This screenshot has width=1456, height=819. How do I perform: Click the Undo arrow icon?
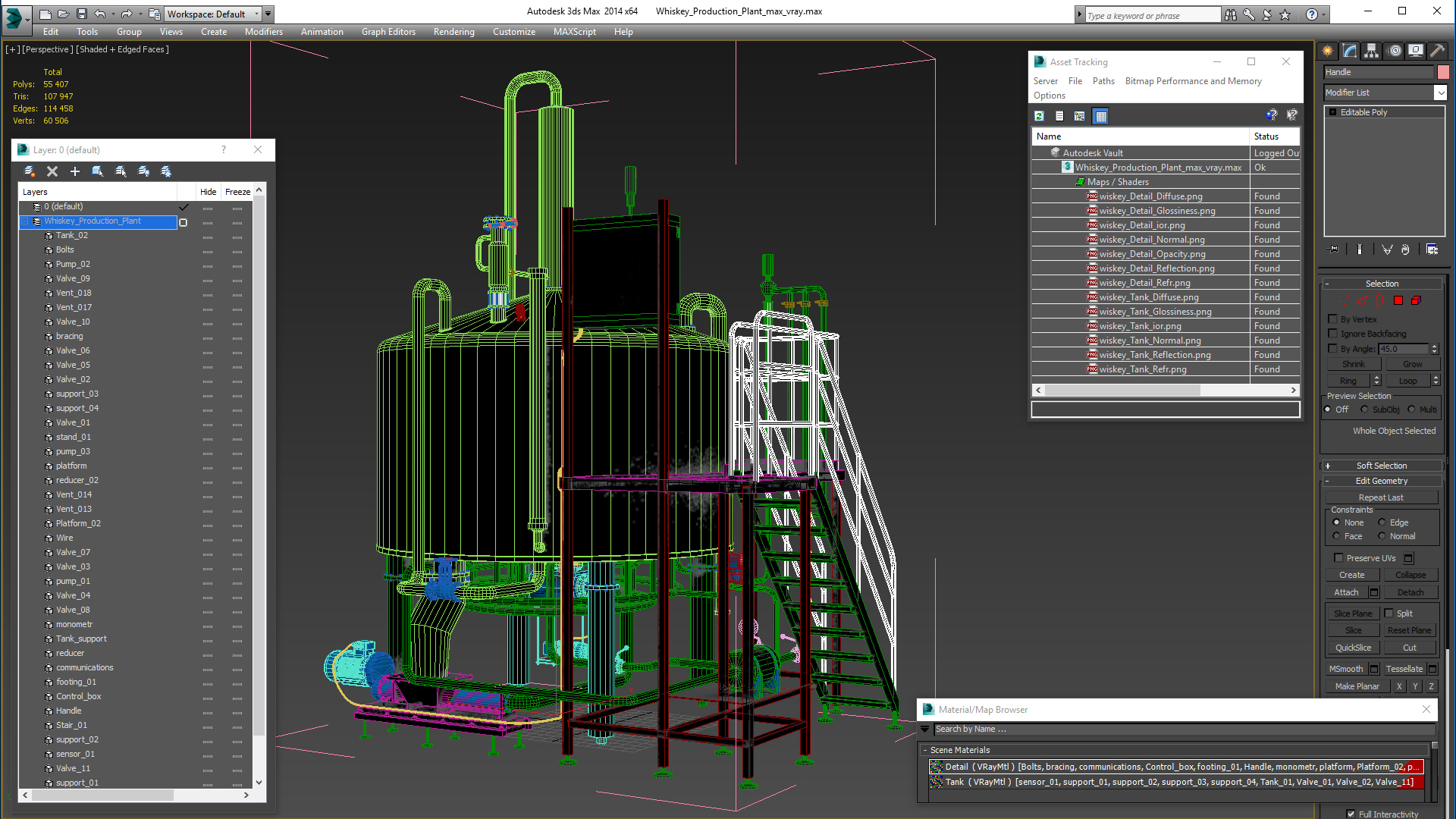(x=99, y=14)
